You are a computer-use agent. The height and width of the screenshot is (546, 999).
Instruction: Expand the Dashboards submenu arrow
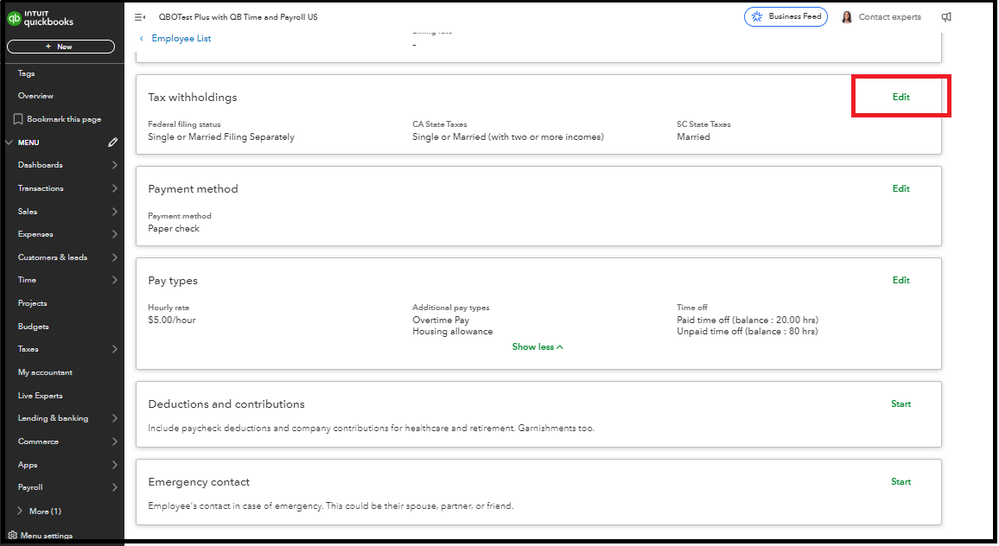114,165
